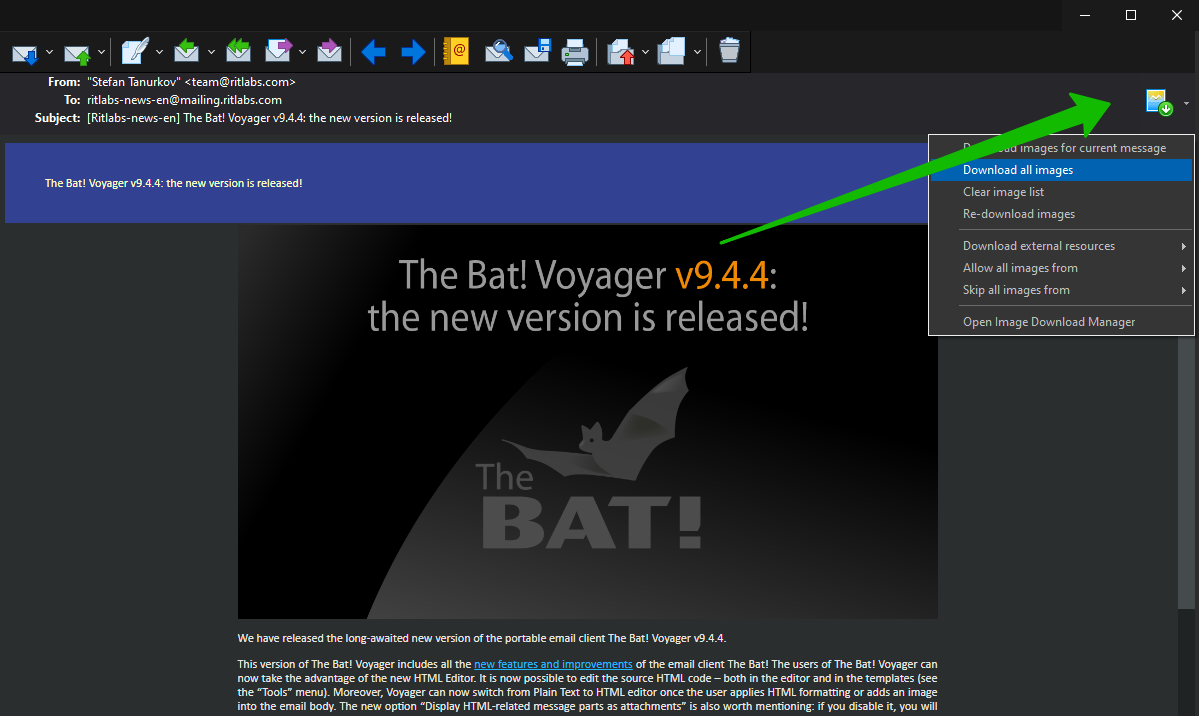The height and width of the screenshot is (716, 1199).
Task: Go to next message blue arrow
Action: coord(413,52)
